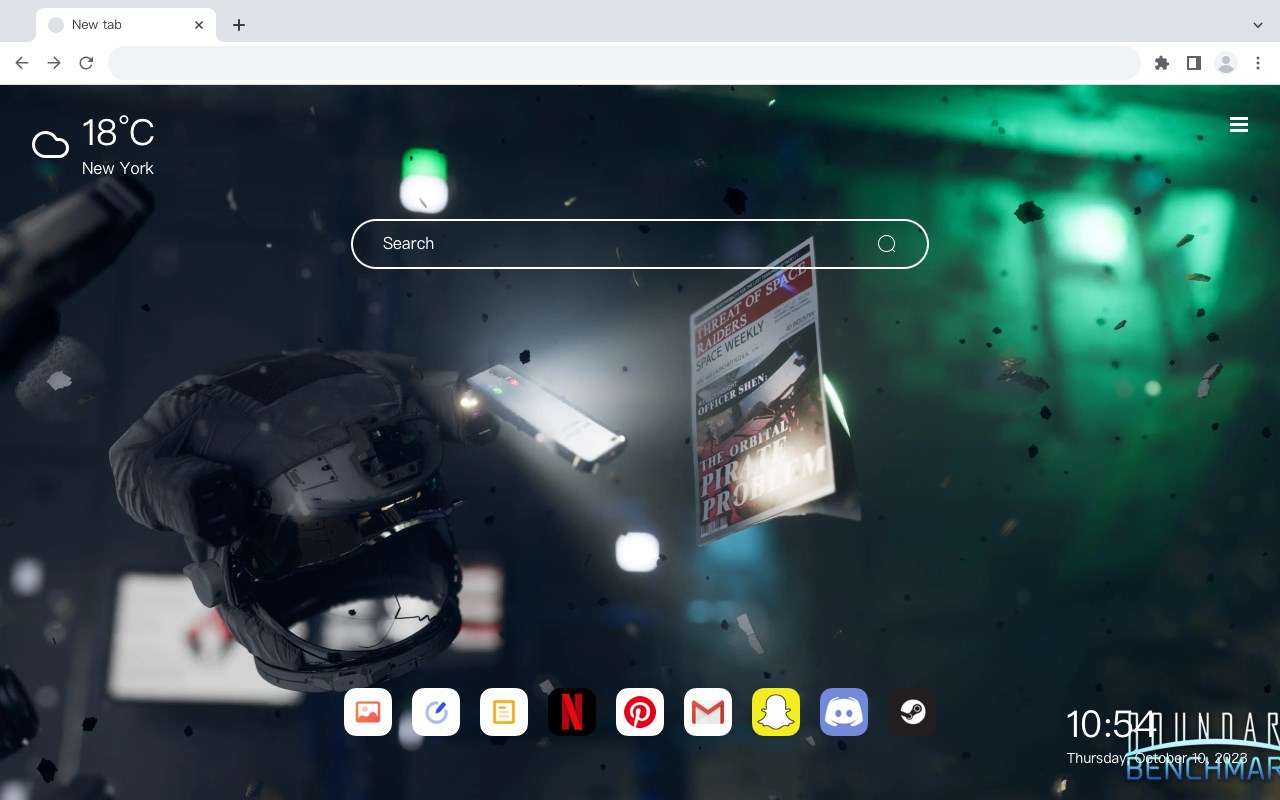Open the Steam shortcut
Viewport: 1280px width, 800px height.
tap(912, 712)
